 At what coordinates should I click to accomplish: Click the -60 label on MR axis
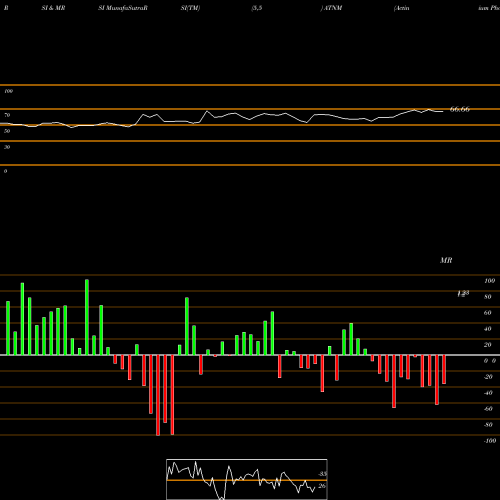(488, 409)
